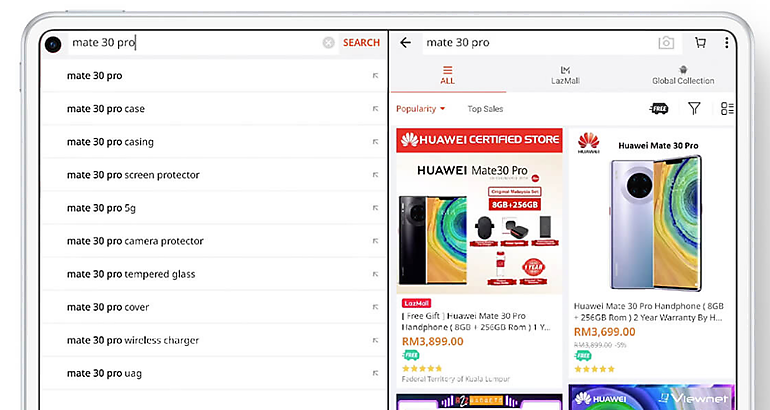Clear the search text with the X icon
770x410 pixels.
tap(329, 43)
